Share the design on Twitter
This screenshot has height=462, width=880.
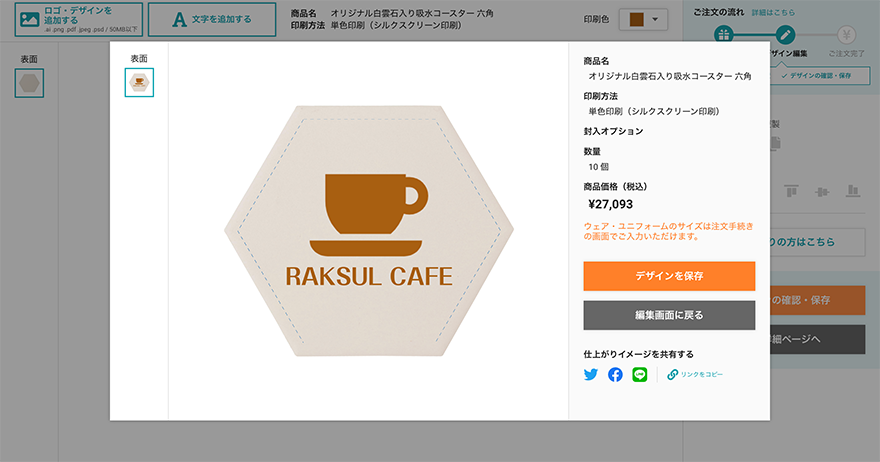(x=590, y=374)
